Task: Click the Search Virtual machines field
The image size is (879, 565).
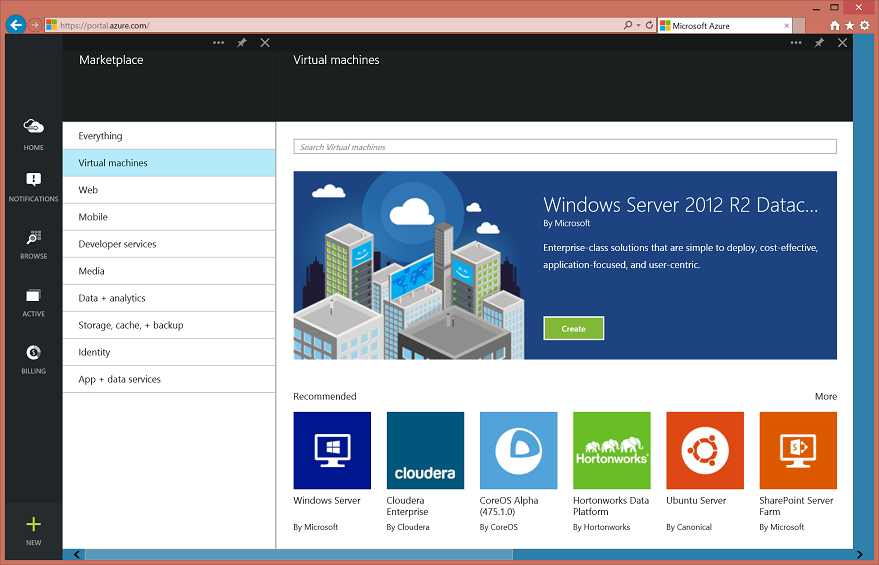Action: tap(565, 147)
